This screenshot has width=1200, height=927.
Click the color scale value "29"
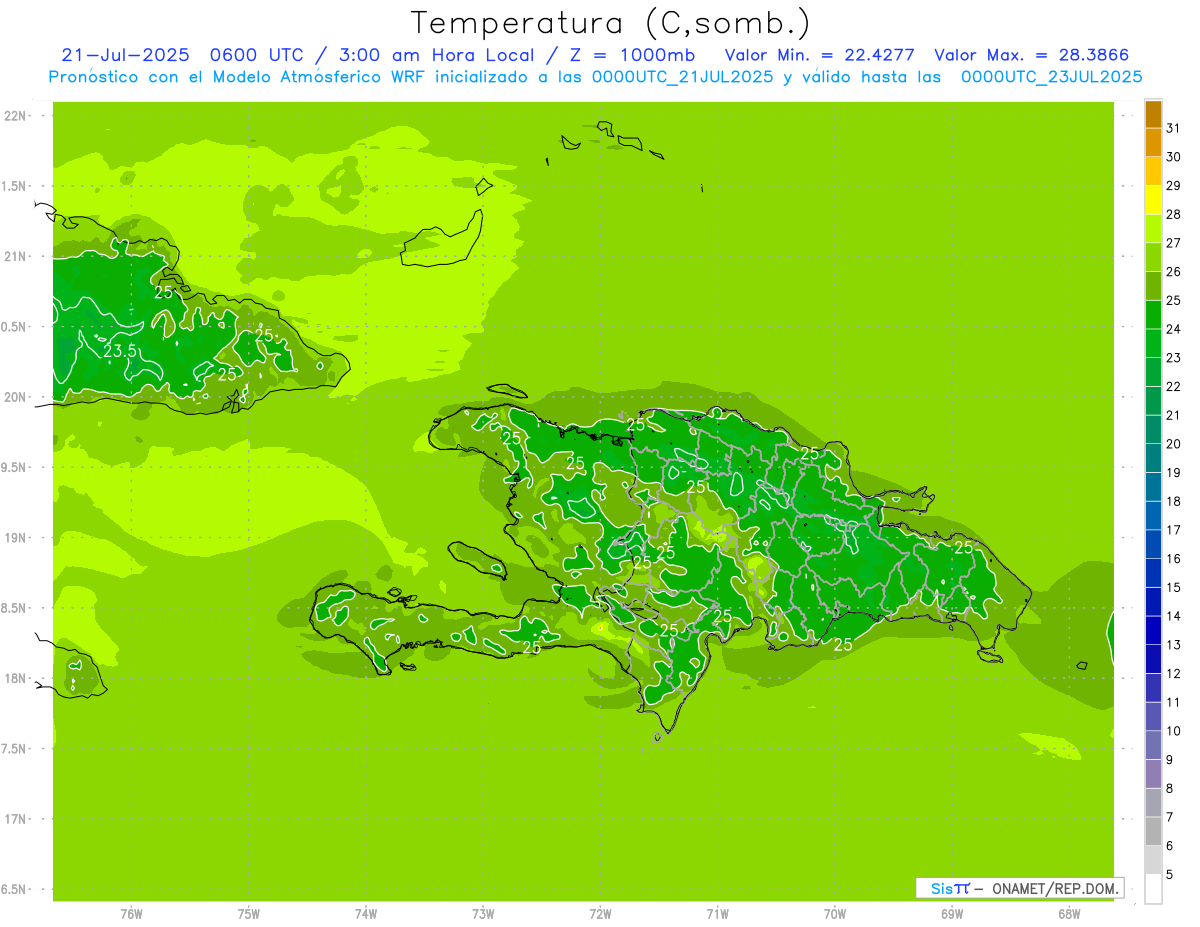click(1173, 186)
